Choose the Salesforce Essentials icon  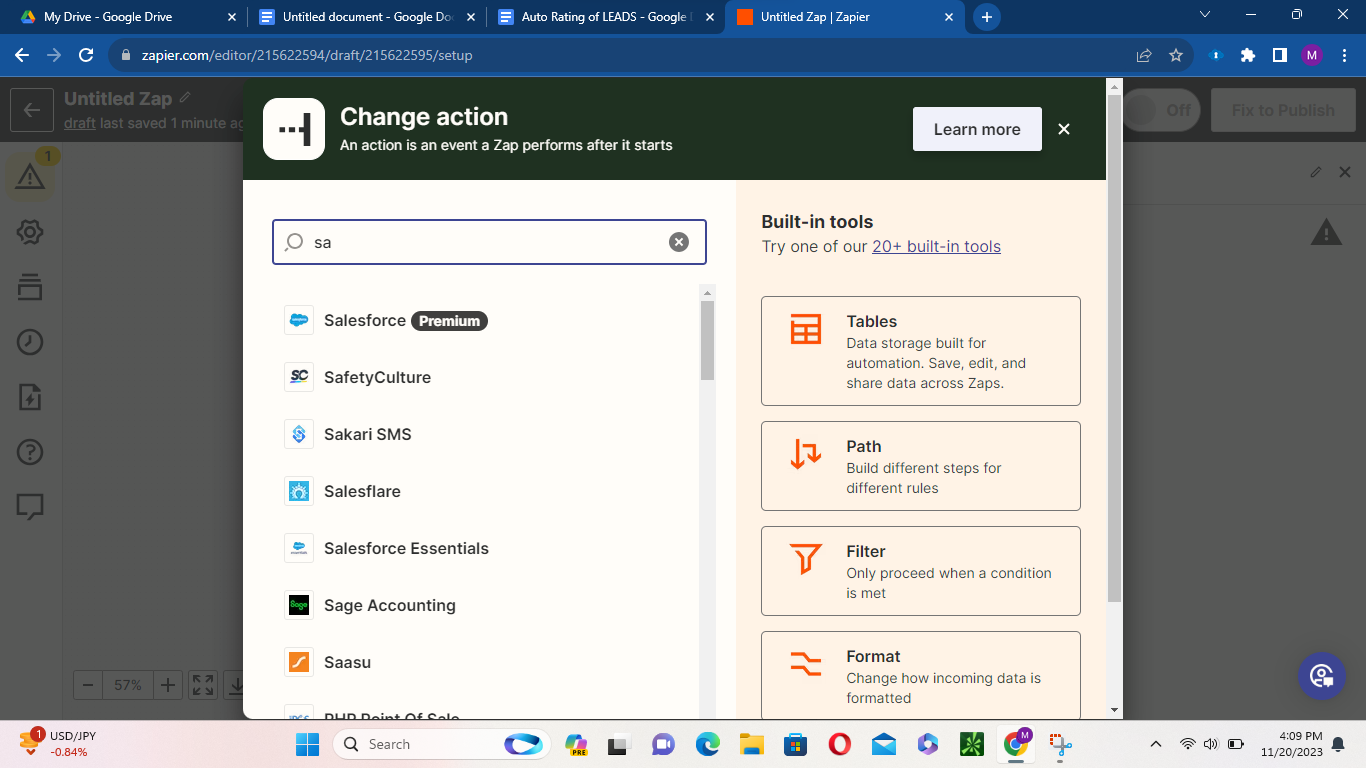click(299, 548)
